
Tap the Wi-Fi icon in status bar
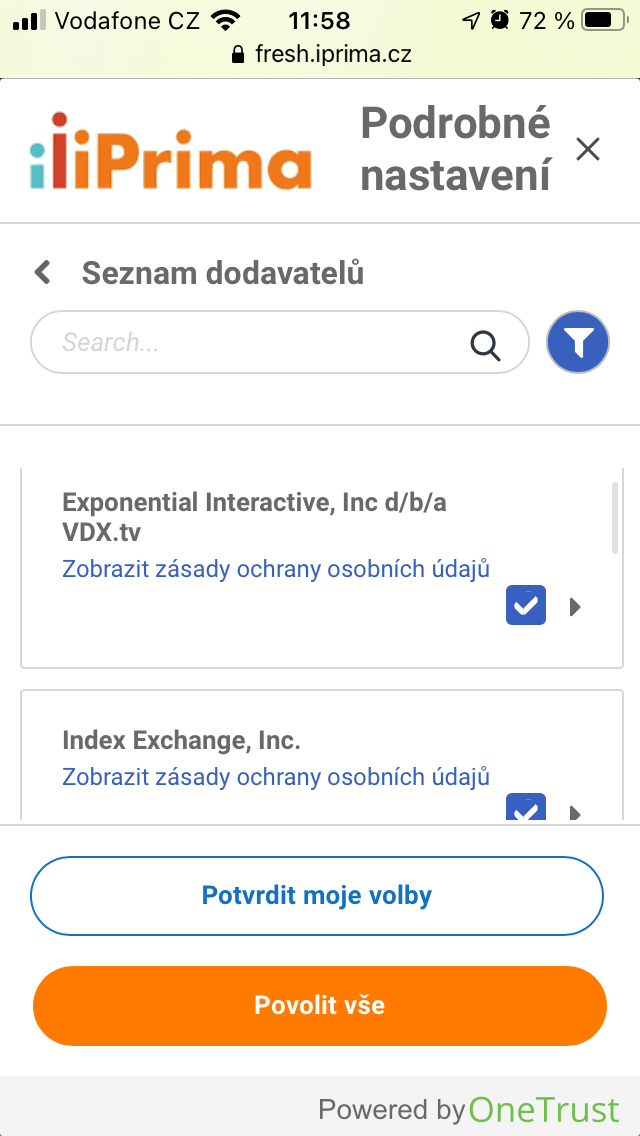227,20
